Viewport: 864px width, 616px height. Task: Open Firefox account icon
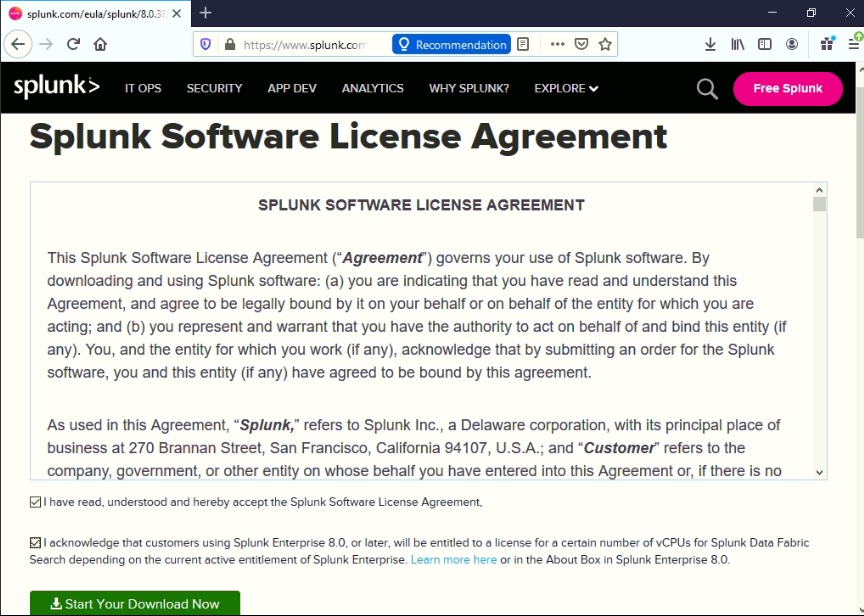[x=792, y=44]
